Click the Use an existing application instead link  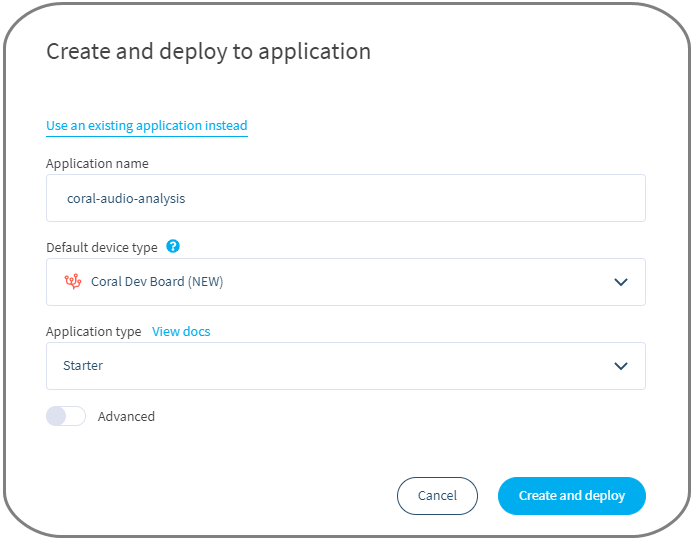point(147,125)
